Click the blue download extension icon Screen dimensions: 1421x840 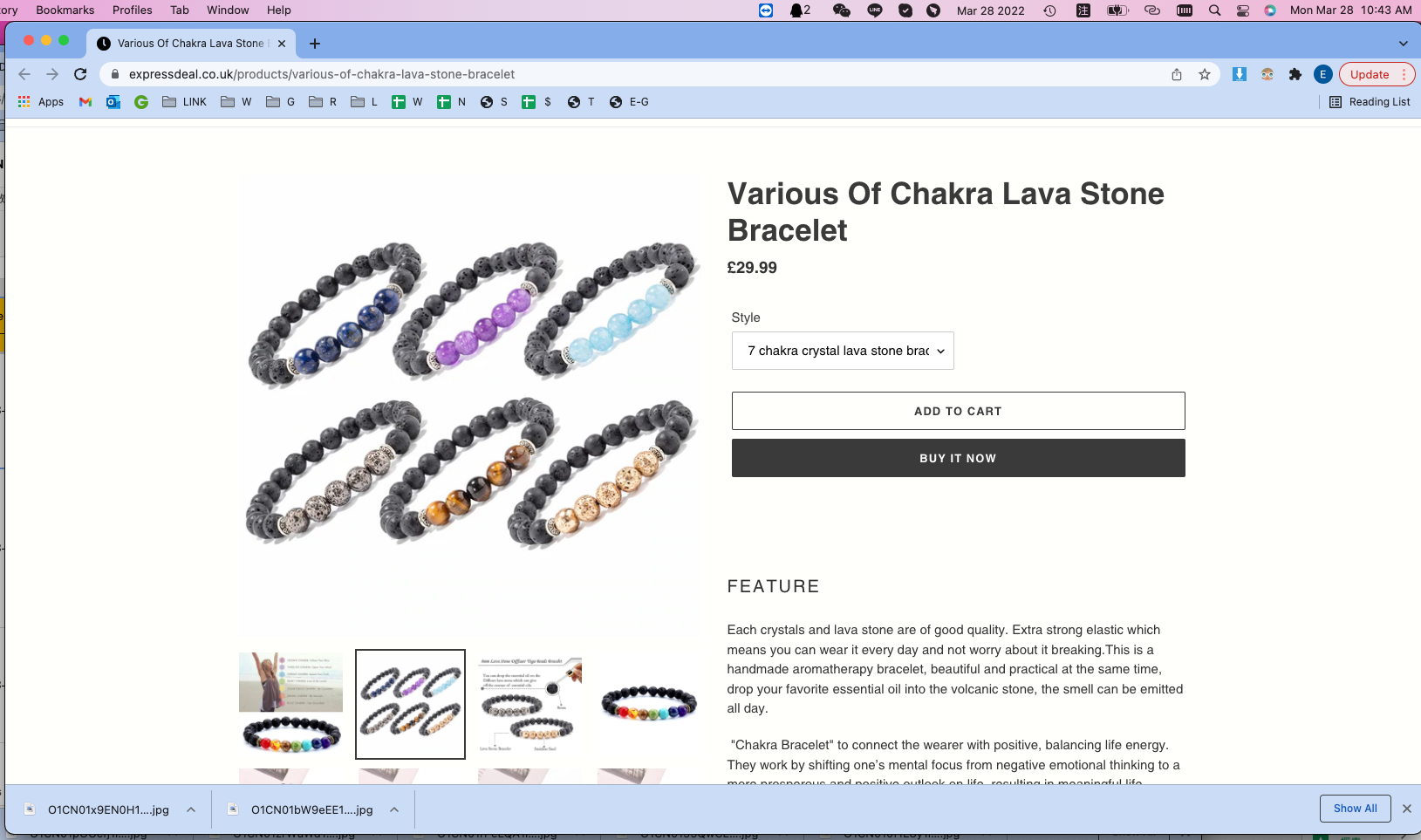pyautogui.click(x=1239, y=74)
